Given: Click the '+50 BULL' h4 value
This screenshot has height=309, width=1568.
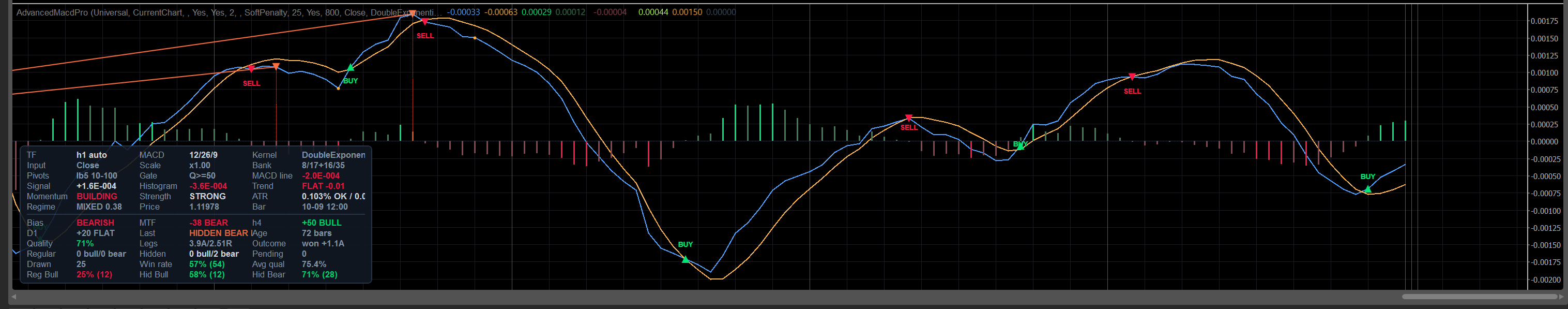Looking at the screenshot, I should (x=322, y=223).
